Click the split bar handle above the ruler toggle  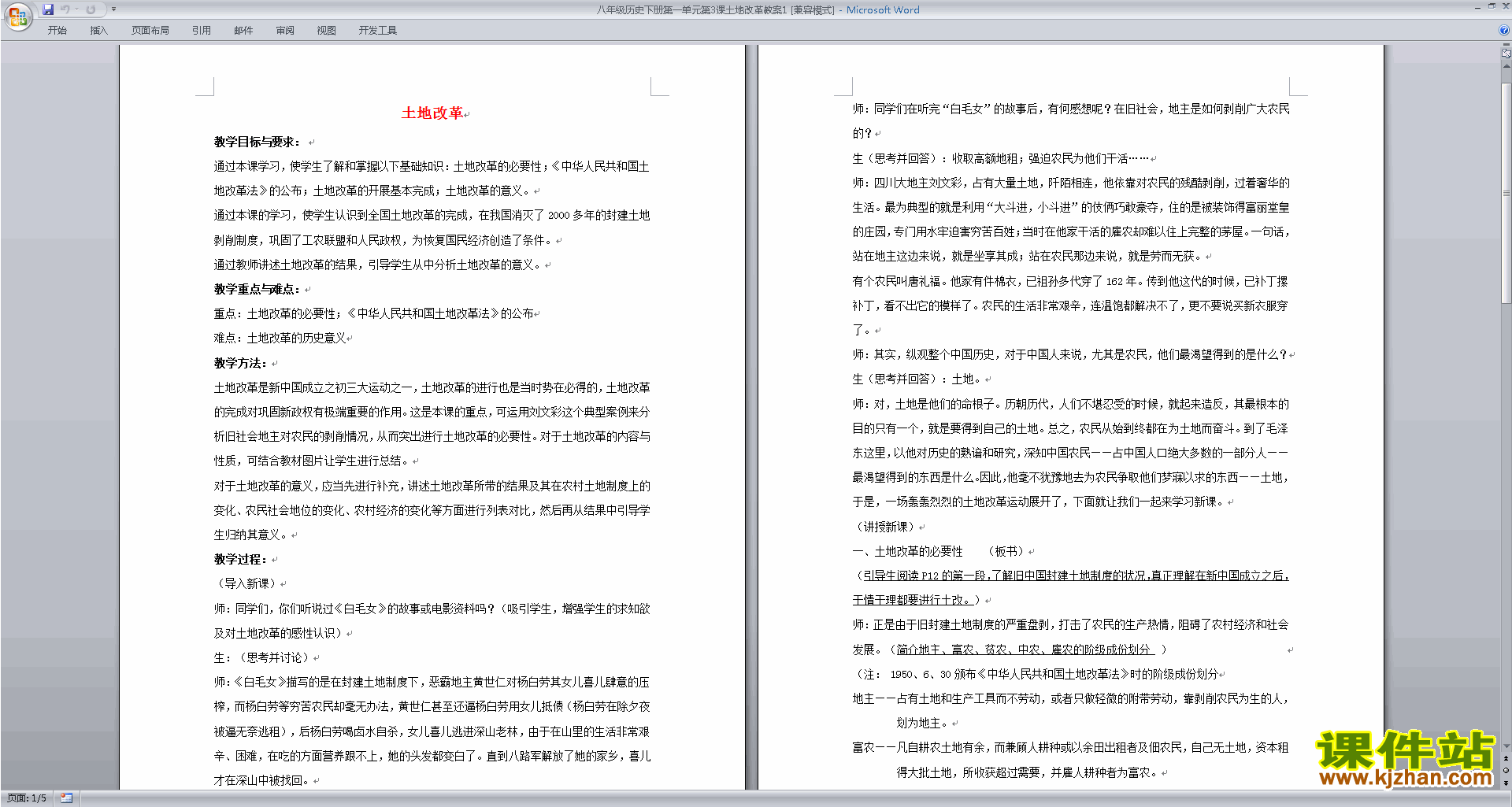(x=1506, y=46)
